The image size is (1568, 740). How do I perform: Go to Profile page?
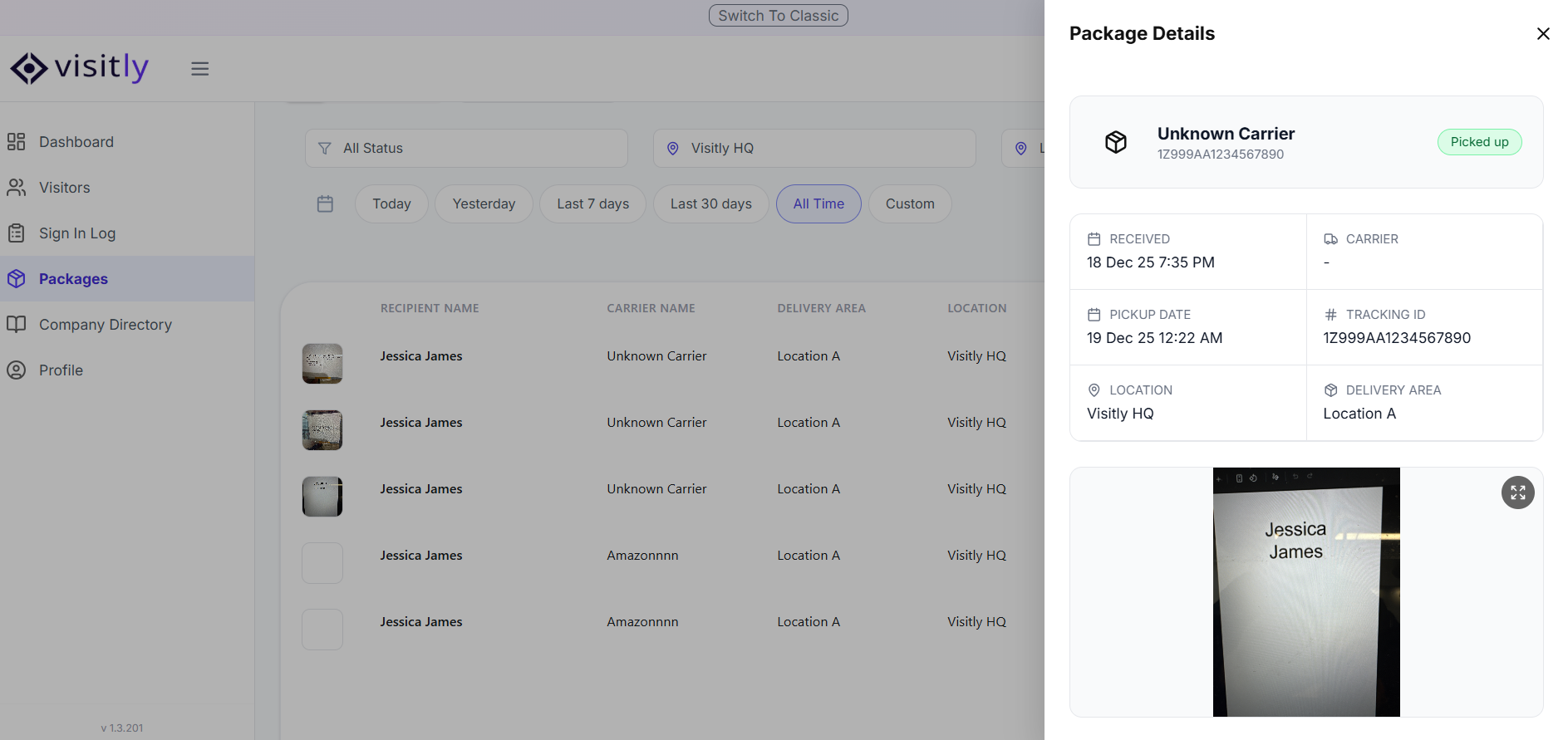coord(127,370)
